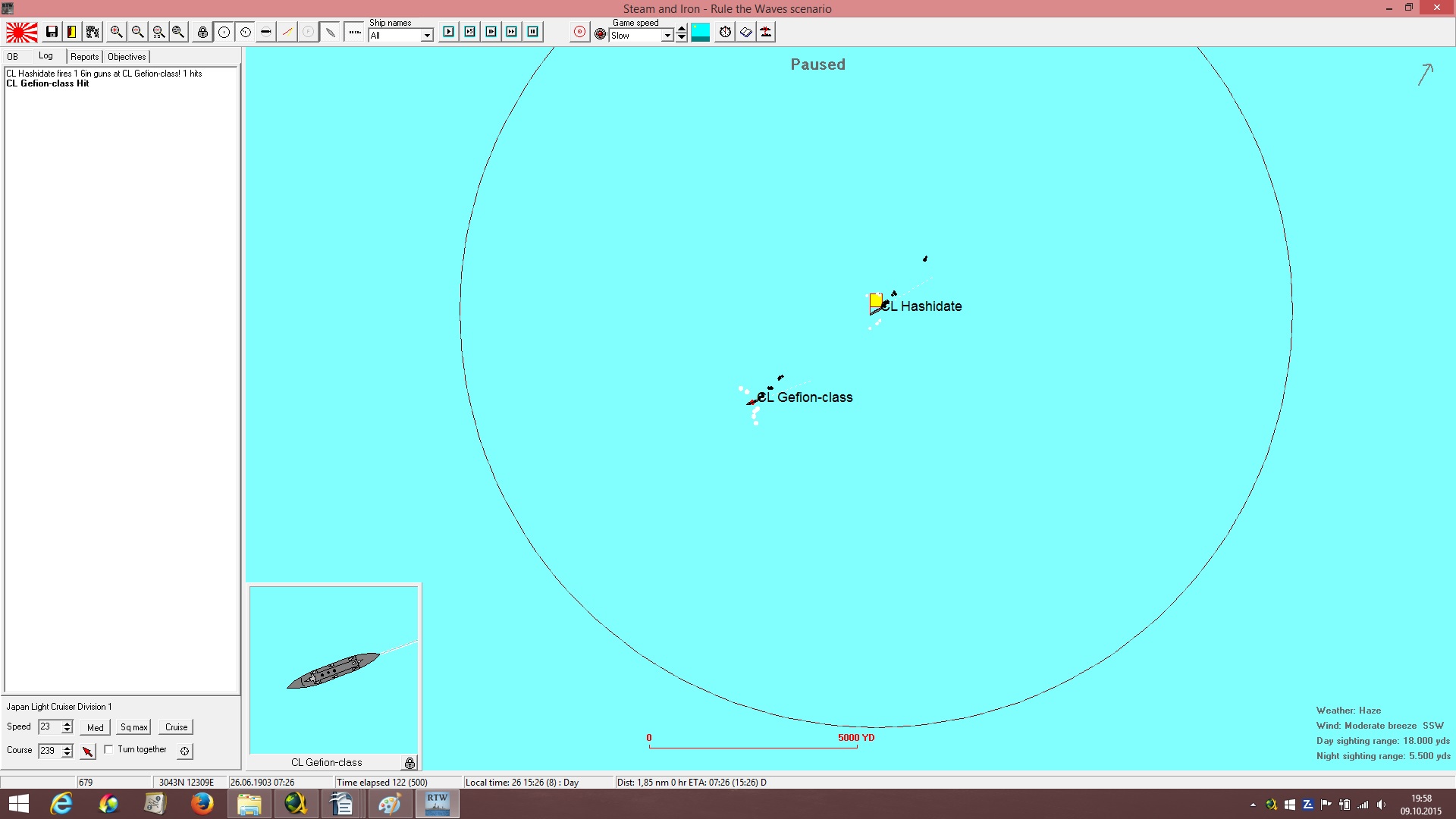Viewport: 1456px width, 819px height.
Task: Click the open book toolbar icon
Action: point(746,32)
